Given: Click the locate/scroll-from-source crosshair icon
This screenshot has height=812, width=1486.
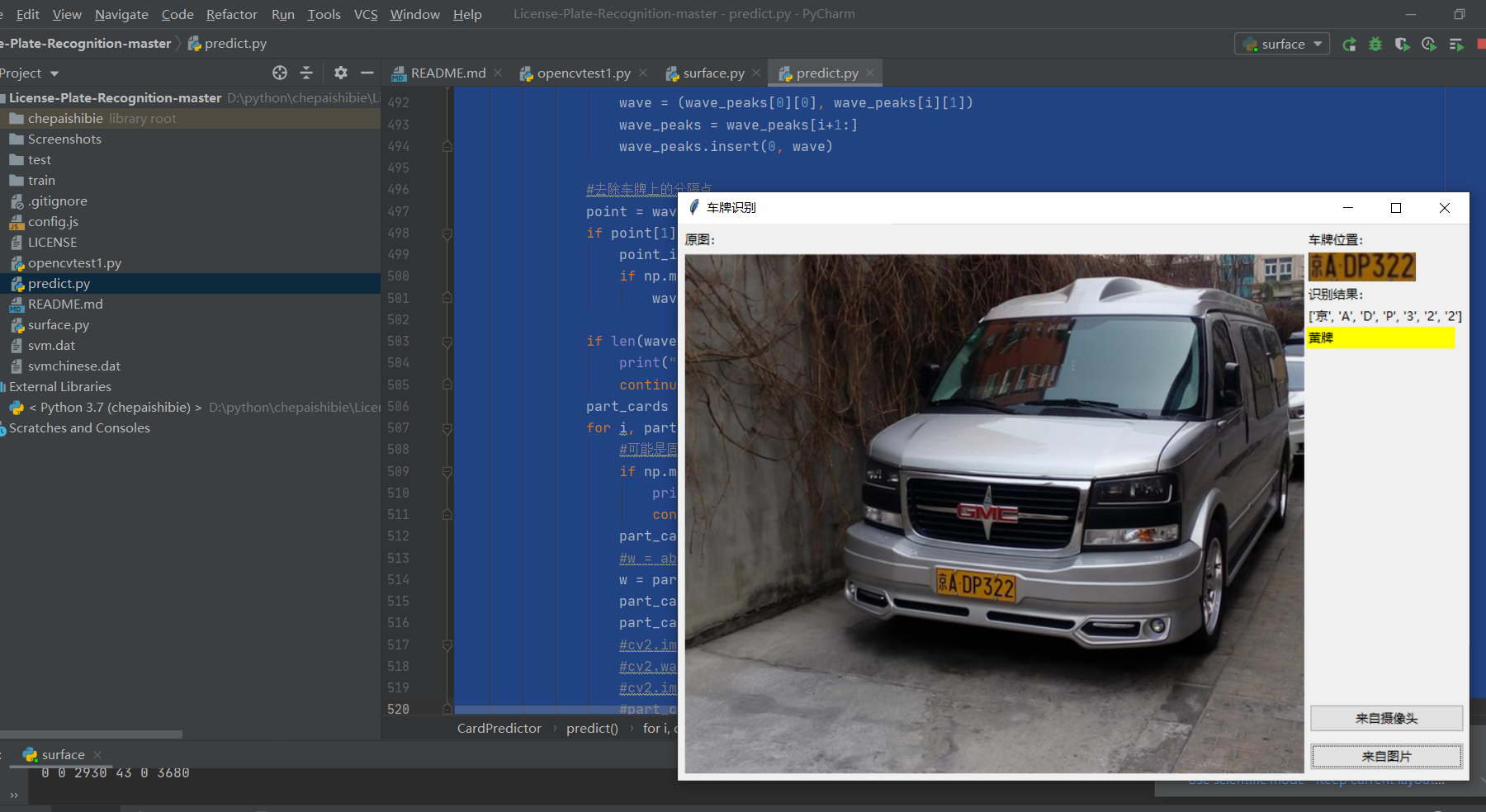Looking at the screenshot, I should (280, 73).
